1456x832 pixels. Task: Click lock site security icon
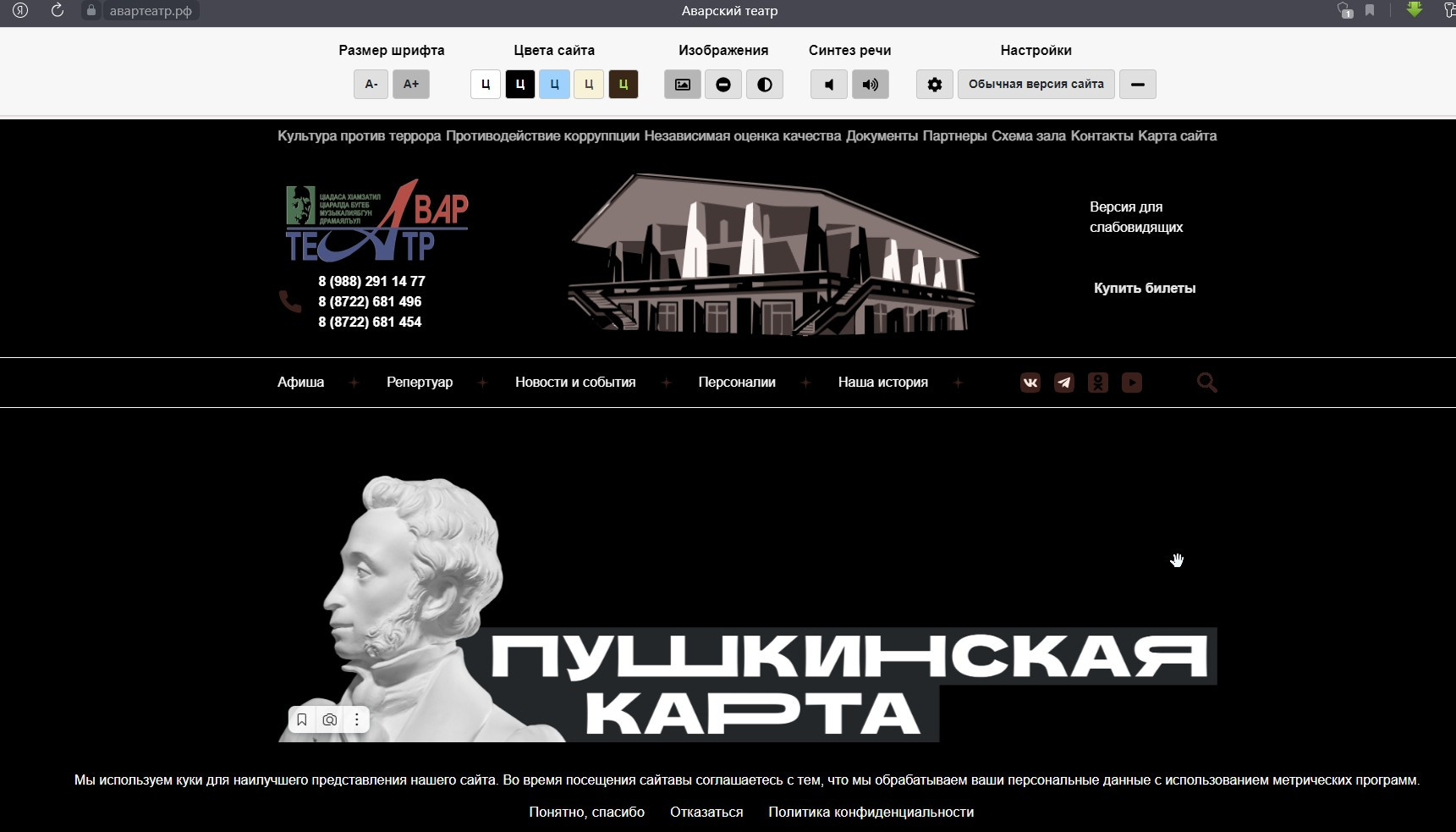tap(91, 10)
